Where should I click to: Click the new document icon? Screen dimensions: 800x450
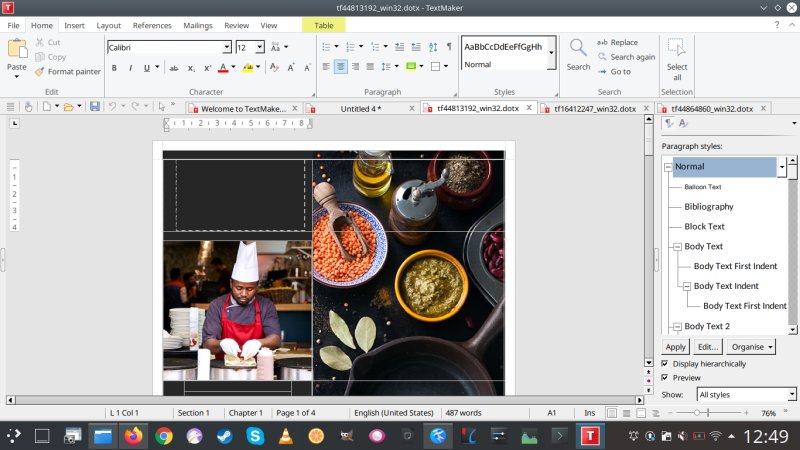pos(46,107)
